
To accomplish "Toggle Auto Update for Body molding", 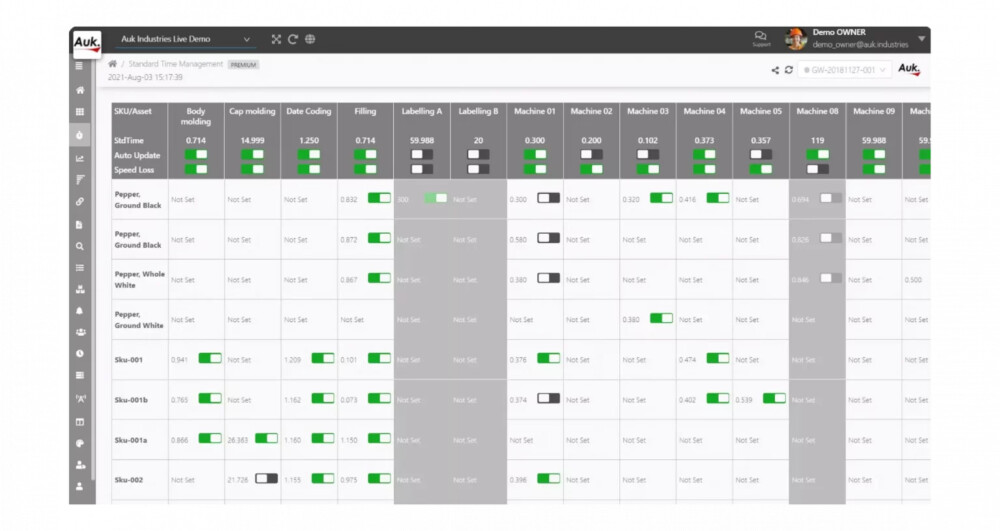I will pos(196,155).
